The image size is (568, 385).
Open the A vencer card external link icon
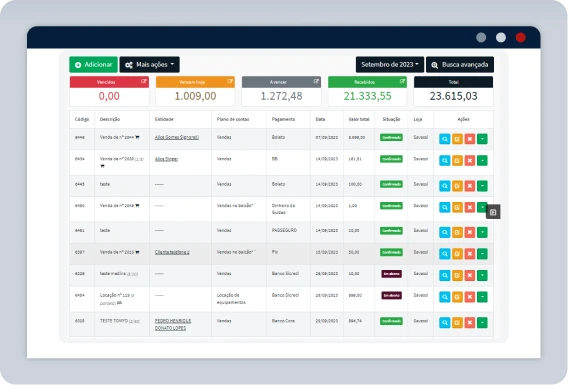click(316, 81)
